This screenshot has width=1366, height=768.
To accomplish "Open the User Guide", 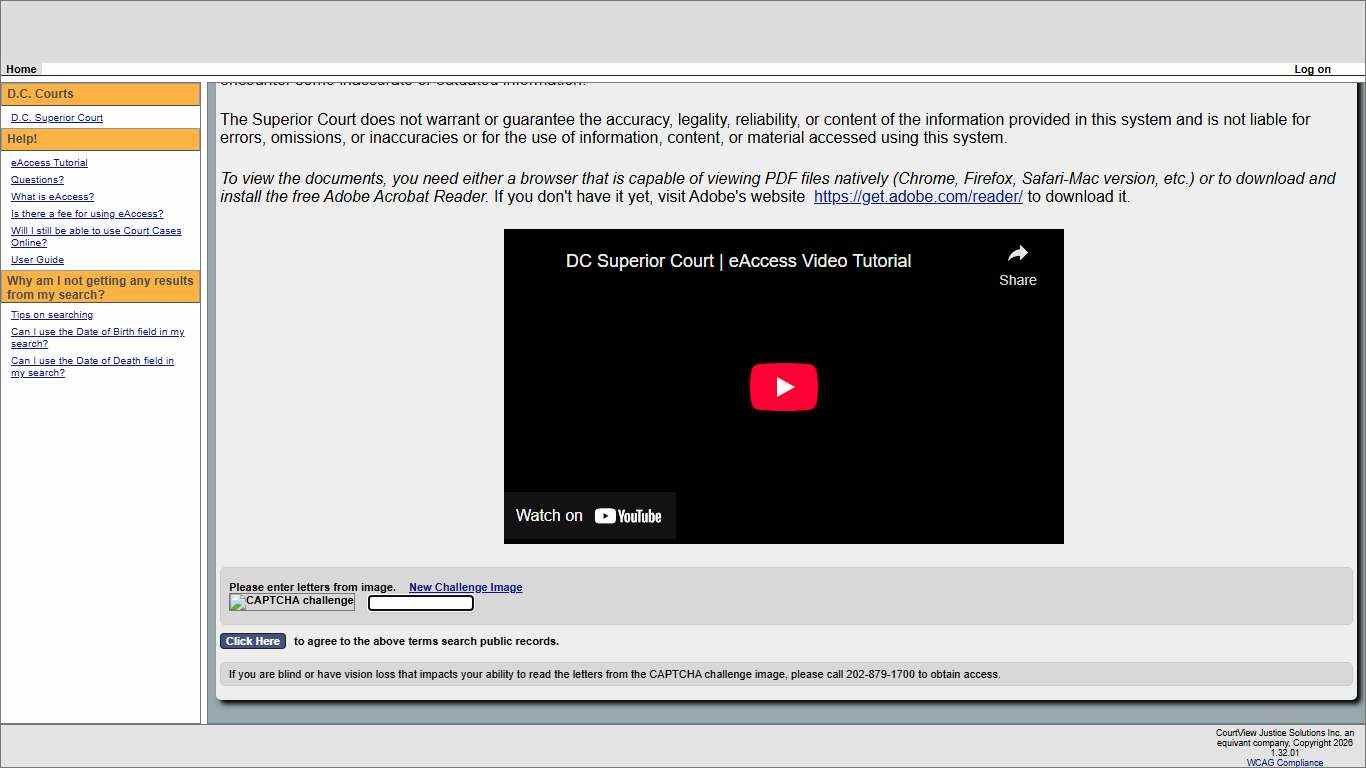I will pyautogui.click(x=37, y=259).
